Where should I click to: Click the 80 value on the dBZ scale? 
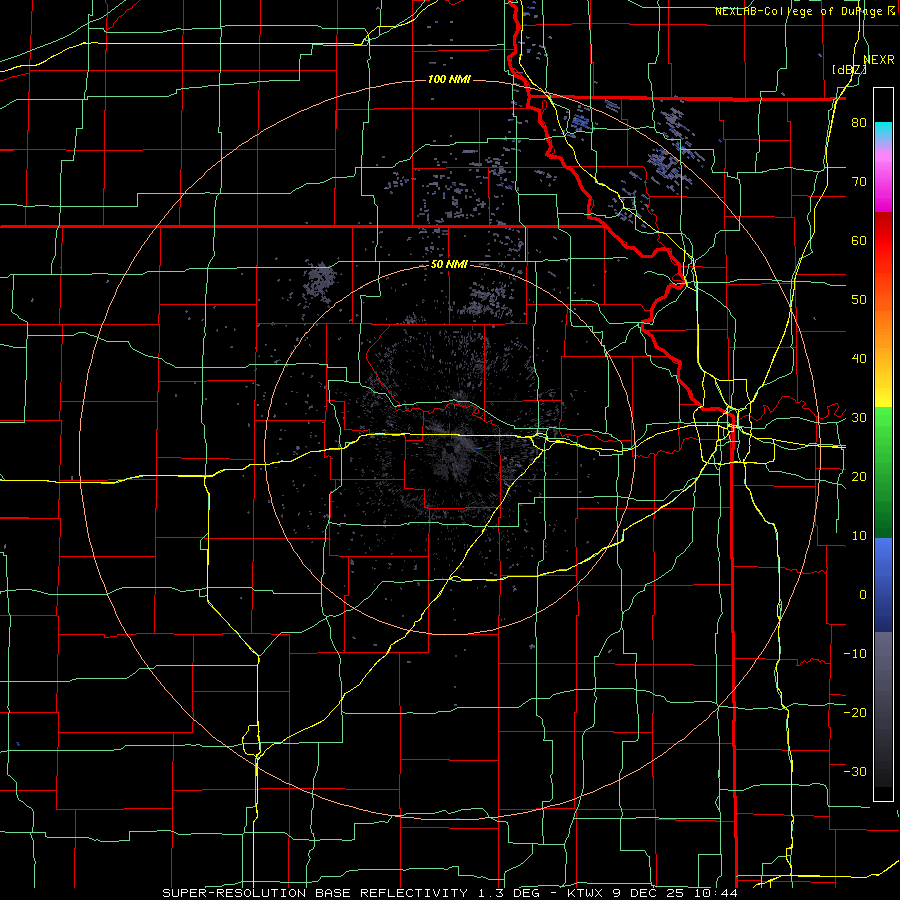pos(859,123)
